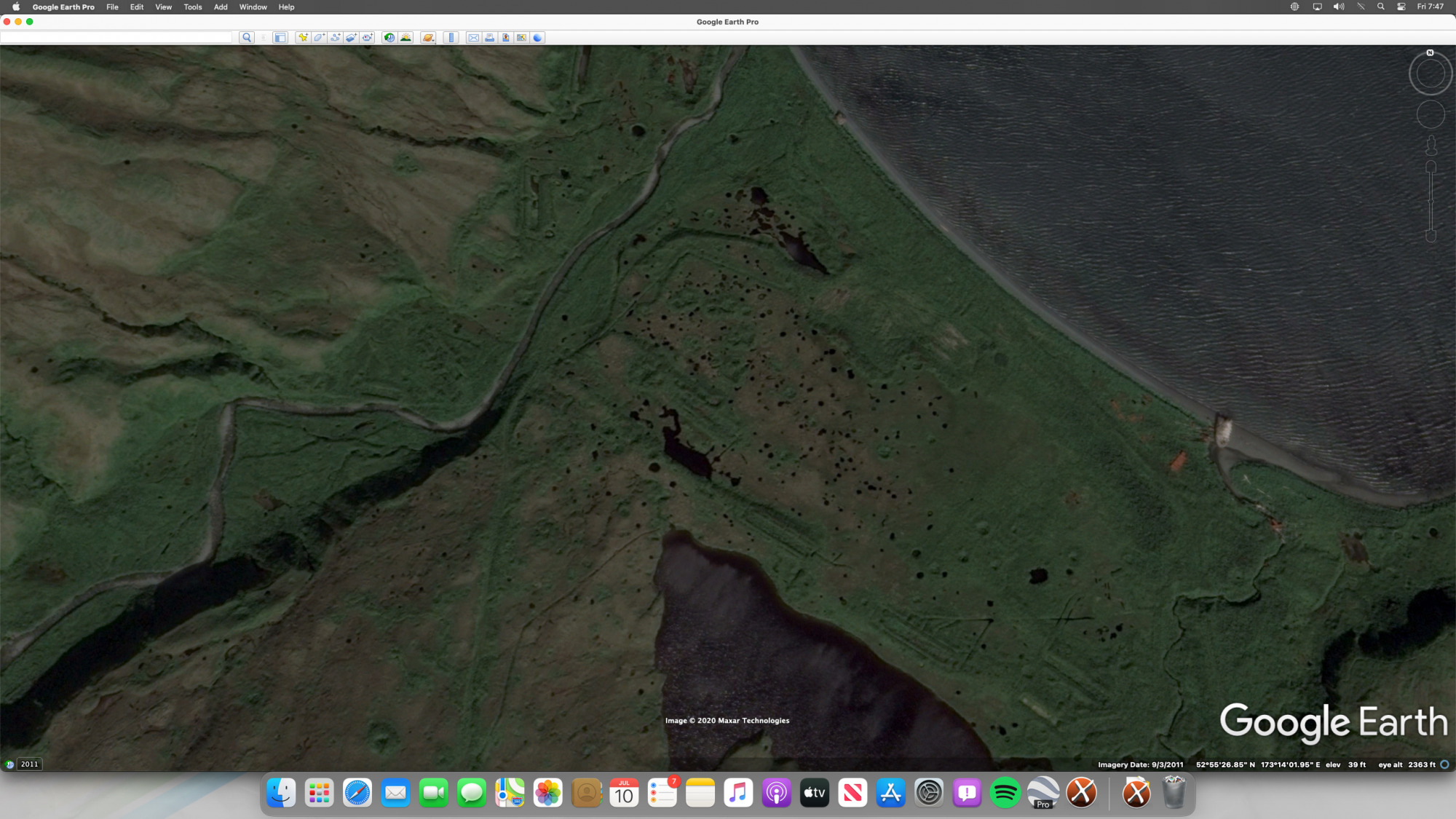The height and width of the screenshot is (819, 1456).
Task: Click the 2011 historical imagery button
Action: pyautogui.click(x=29, y=764)
